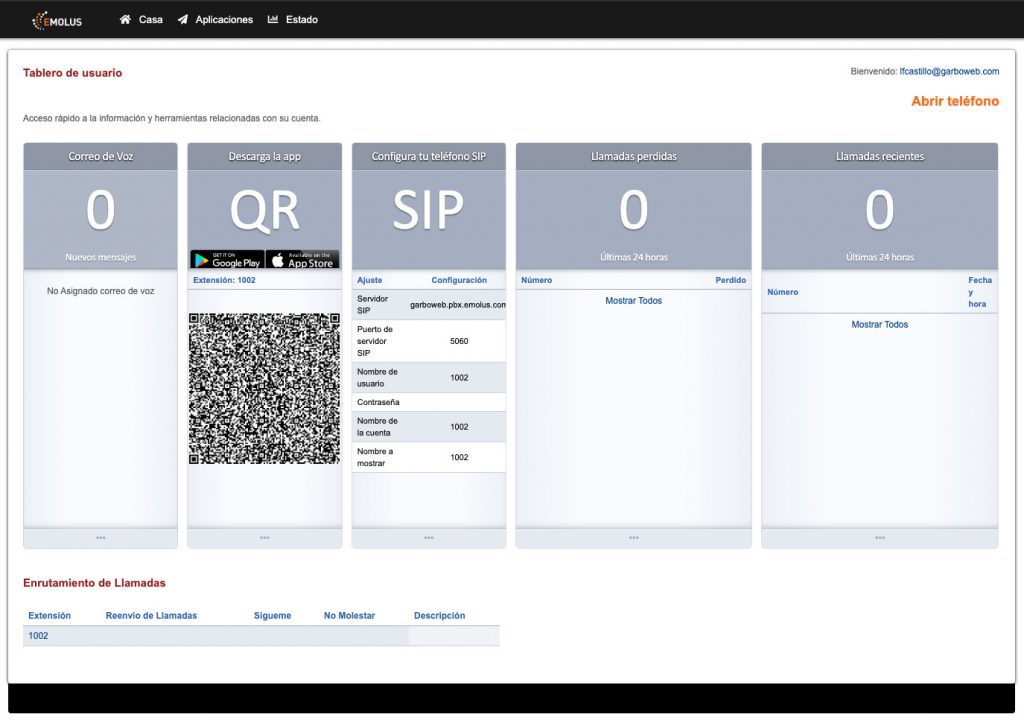
Task: Click the Llamadas recientes card header
Action: point(880,156)
